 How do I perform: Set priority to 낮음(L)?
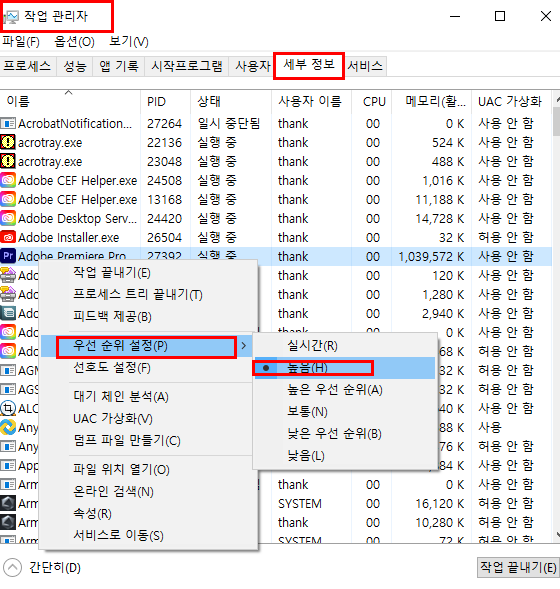pos(345,456)
